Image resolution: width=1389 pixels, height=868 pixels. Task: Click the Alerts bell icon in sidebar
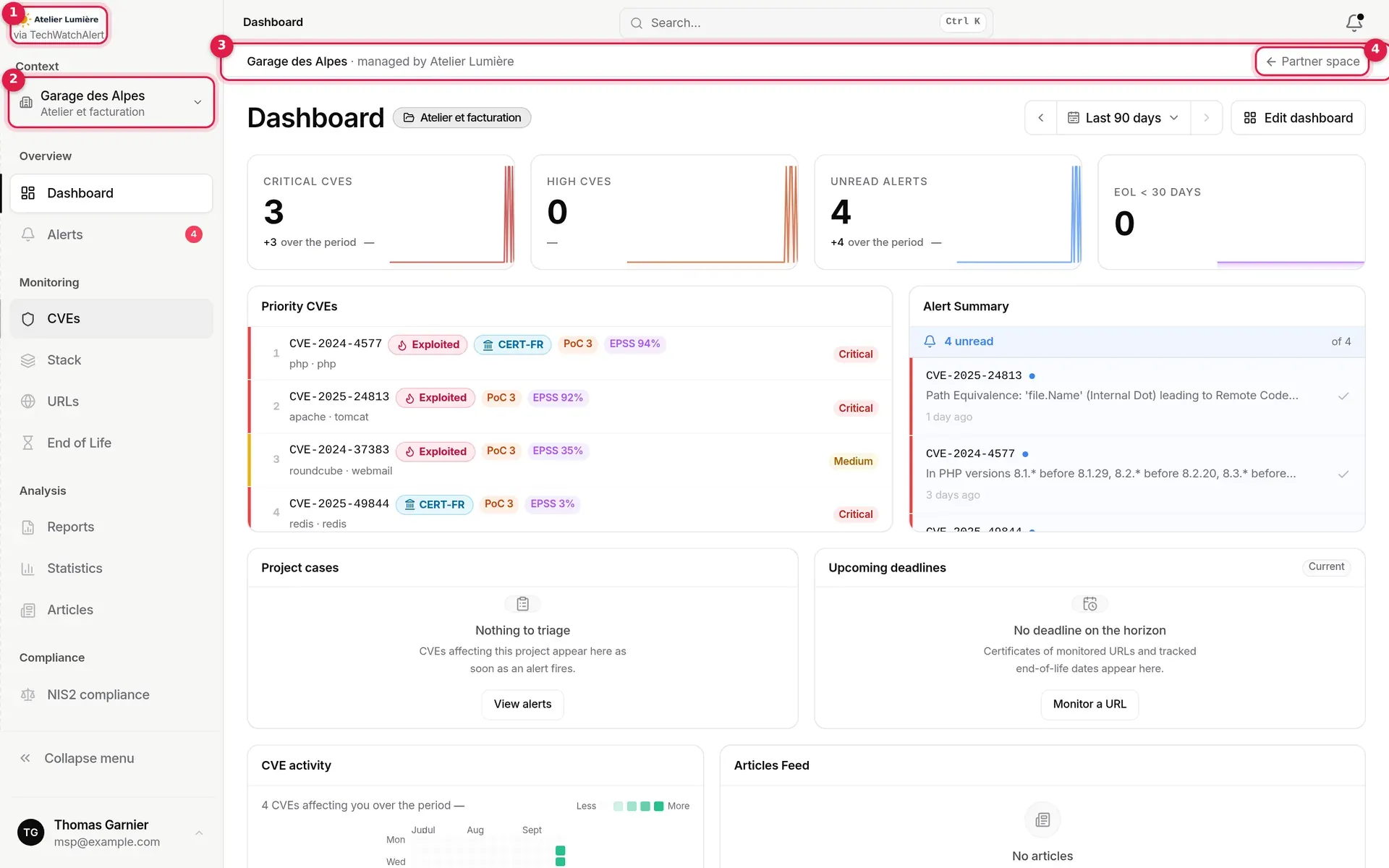pos(28,234)
